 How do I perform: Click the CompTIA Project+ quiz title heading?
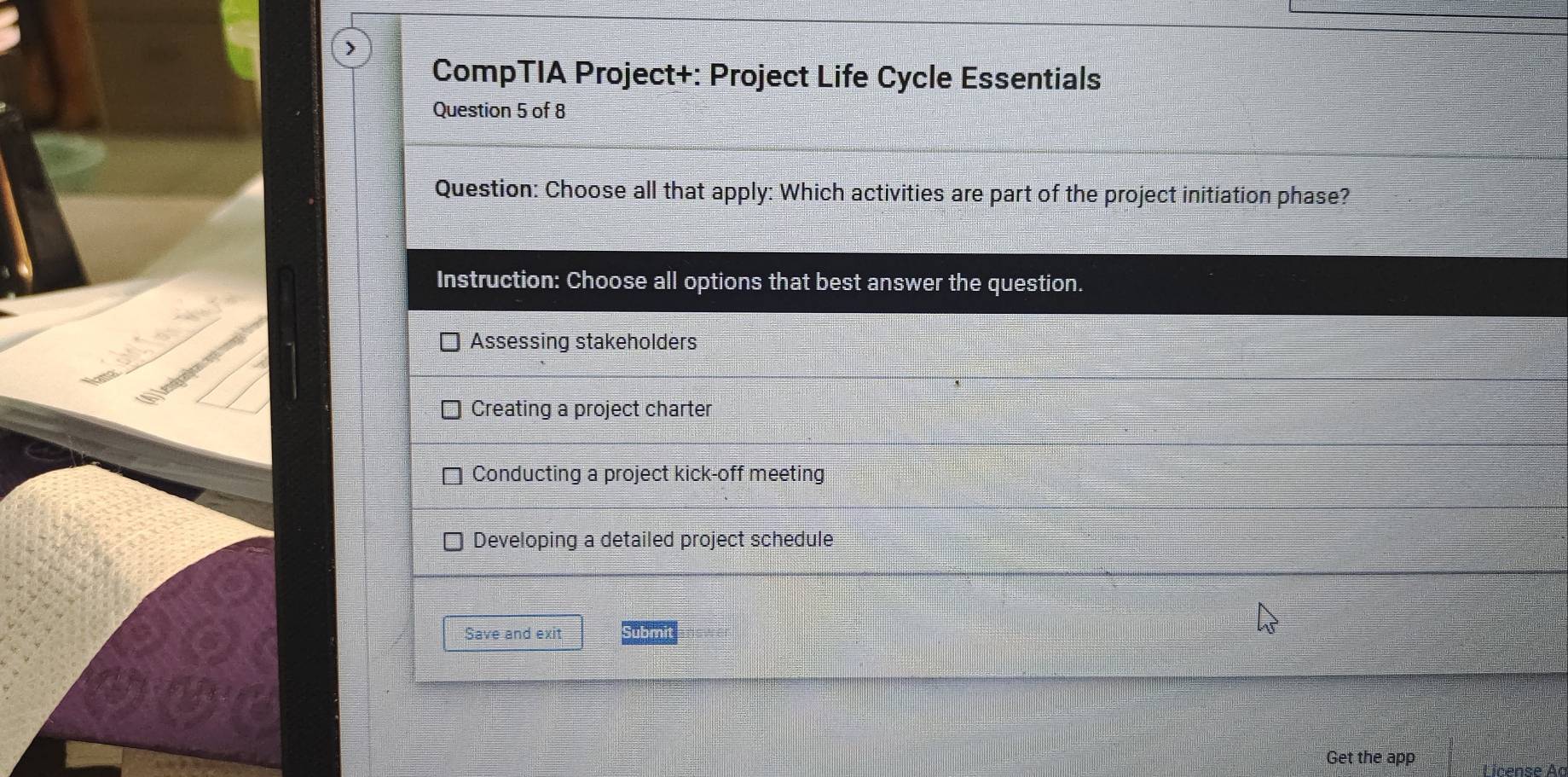point(766,76)
